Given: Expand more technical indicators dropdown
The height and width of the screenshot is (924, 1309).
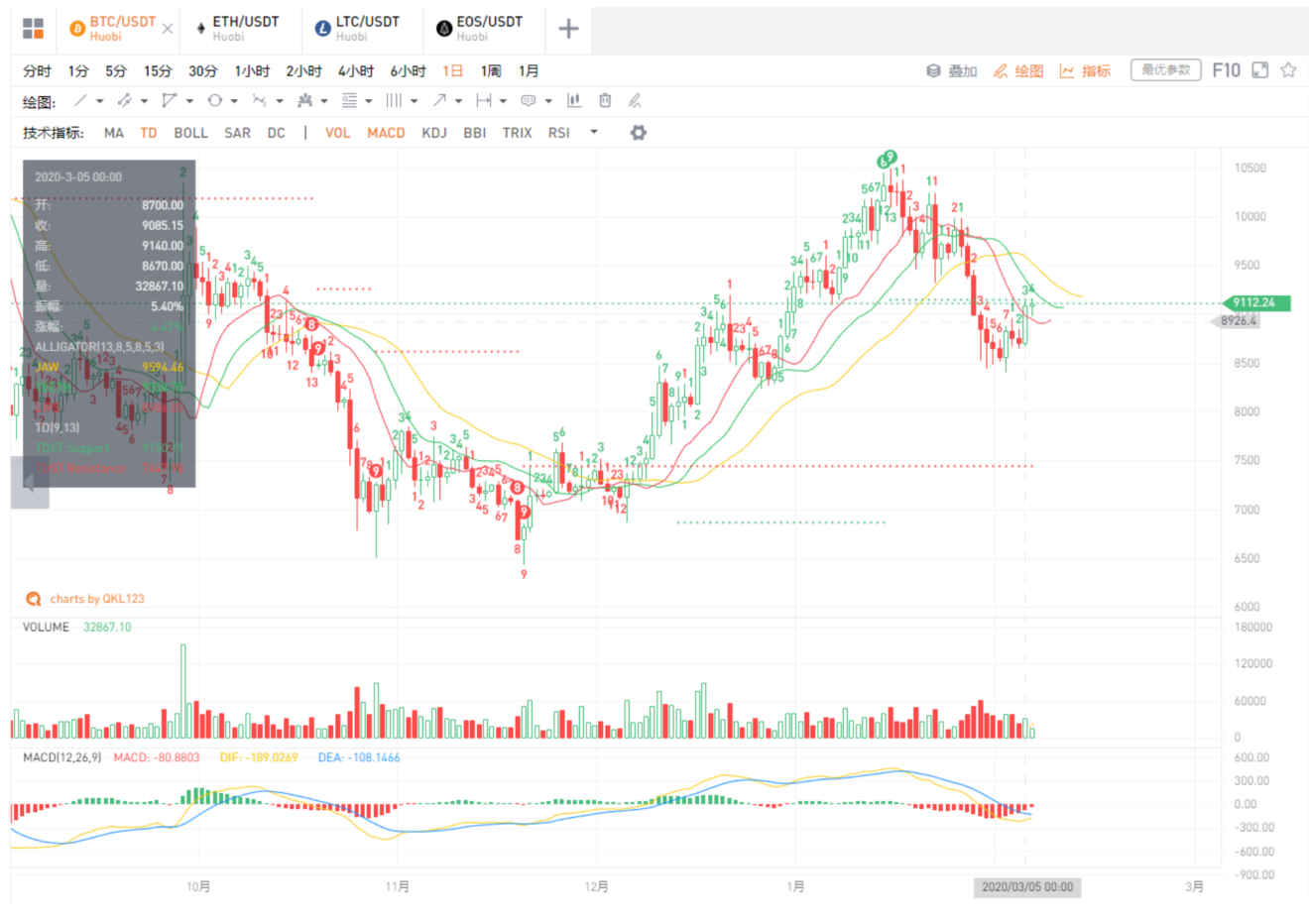Looking at the screenshot, I should 594,132.
